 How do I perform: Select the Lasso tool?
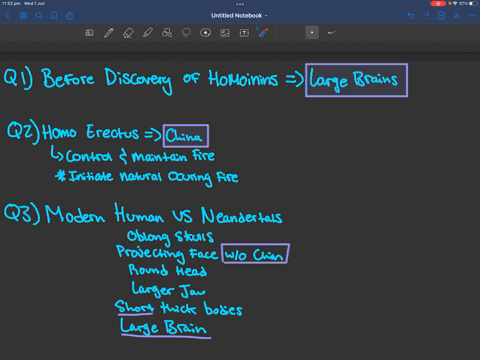(x=186, y=33)
